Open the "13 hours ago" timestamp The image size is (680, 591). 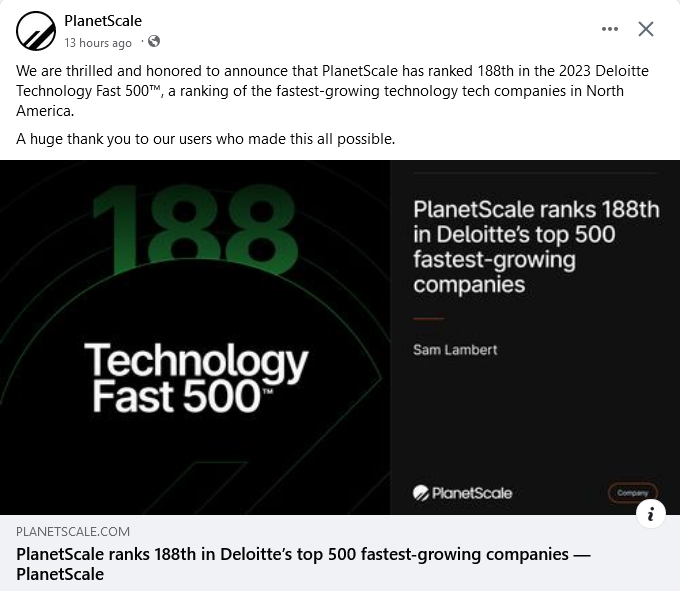[x=98, y=43]
